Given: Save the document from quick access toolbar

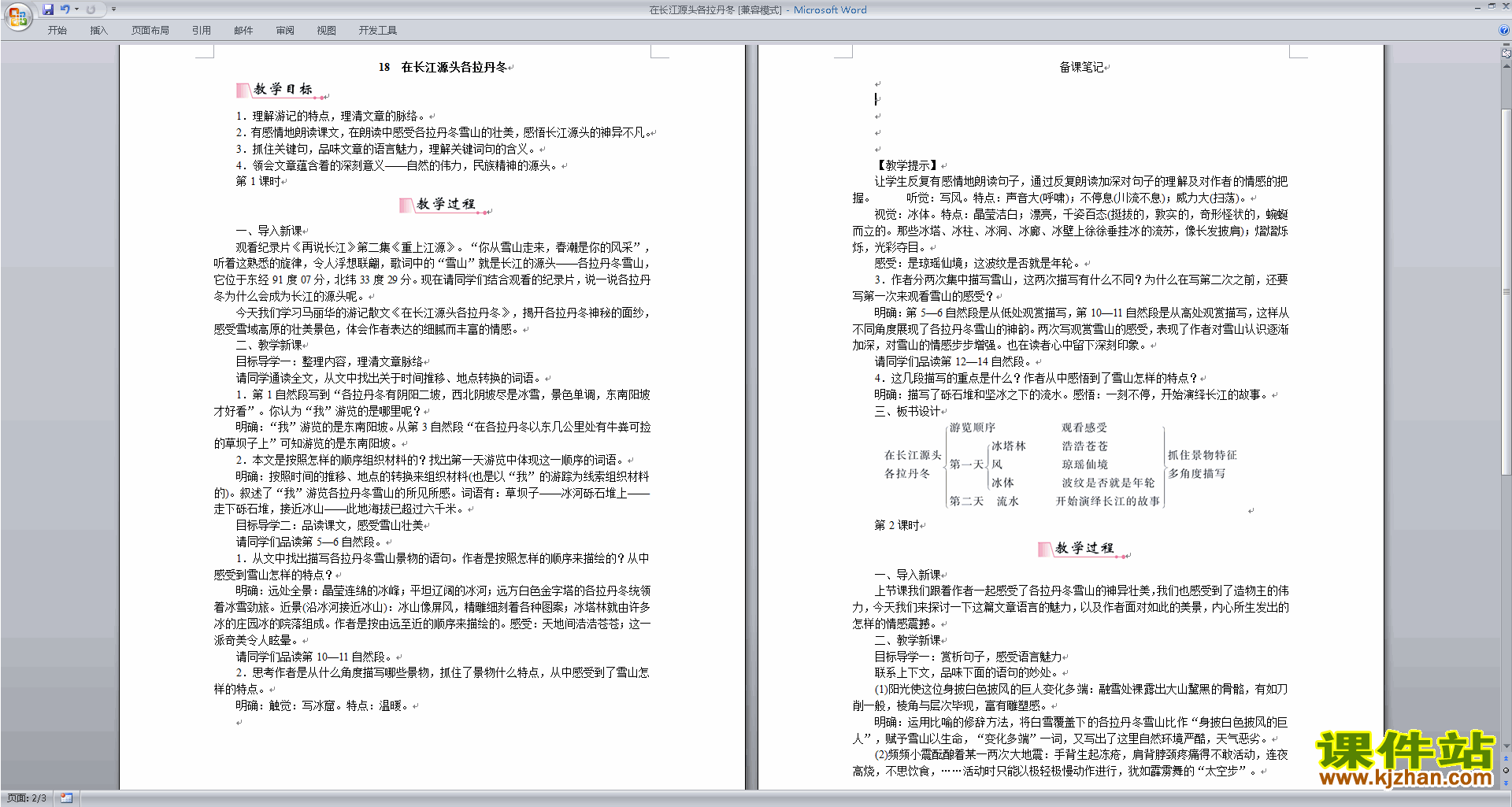Looking at the screenshot, I should point(48,9).
